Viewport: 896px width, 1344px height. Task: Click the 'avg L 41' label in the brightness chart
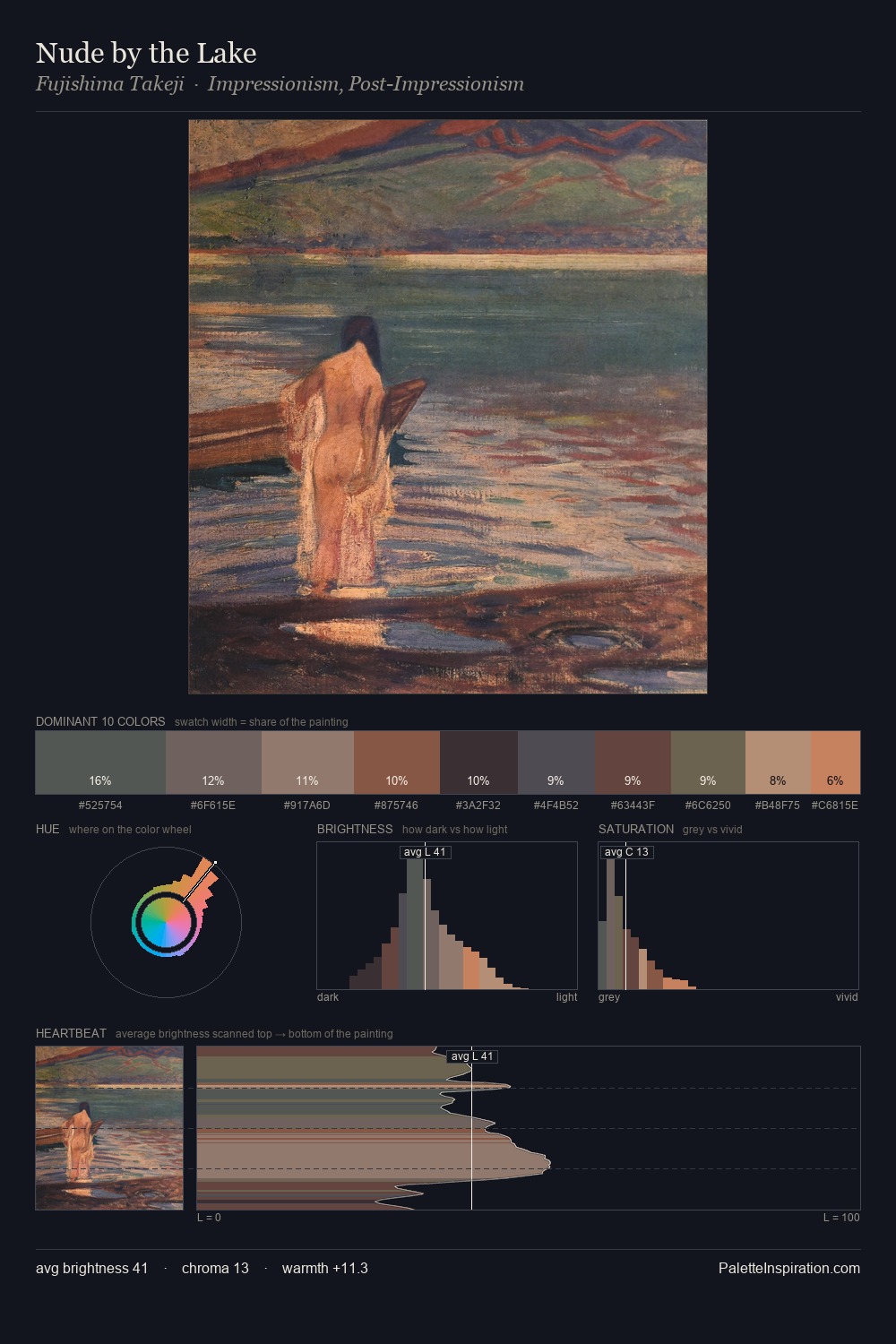426,852
